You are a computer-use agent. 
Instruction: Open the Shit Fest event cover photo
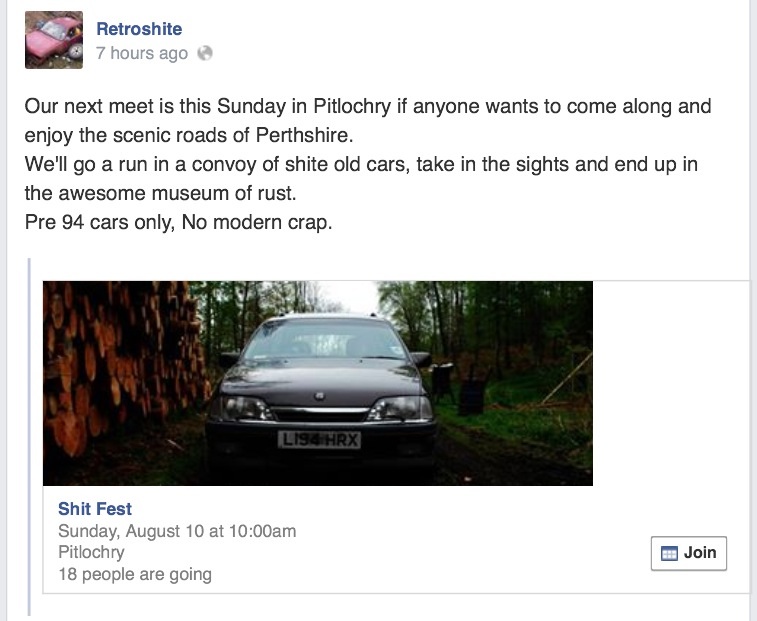[x=318, y=383]
